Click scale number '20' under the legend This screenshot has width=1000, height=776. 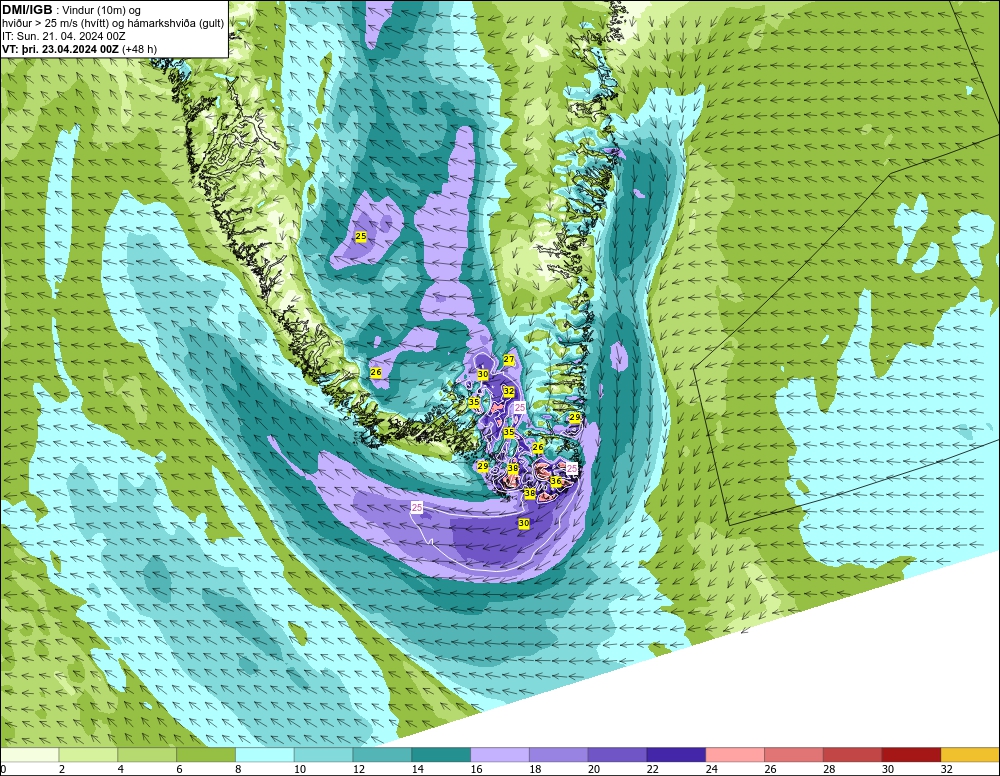(594, 769)
